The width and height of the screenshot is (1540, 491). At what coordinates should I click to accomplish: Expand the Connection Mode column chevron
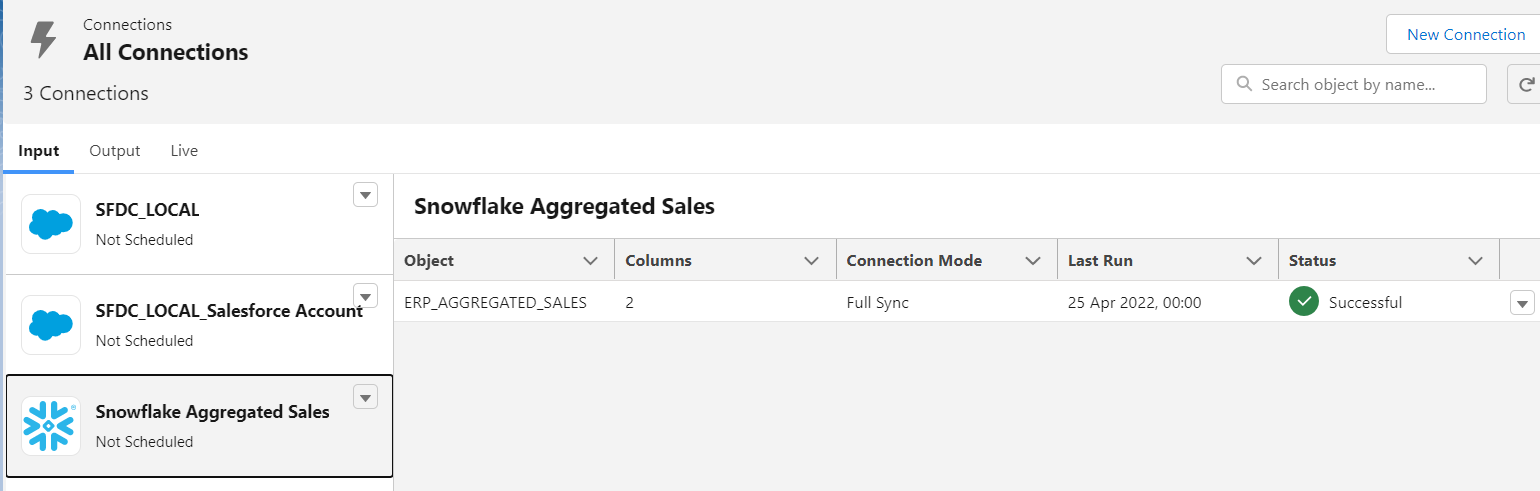click(x=1033, y=261)
